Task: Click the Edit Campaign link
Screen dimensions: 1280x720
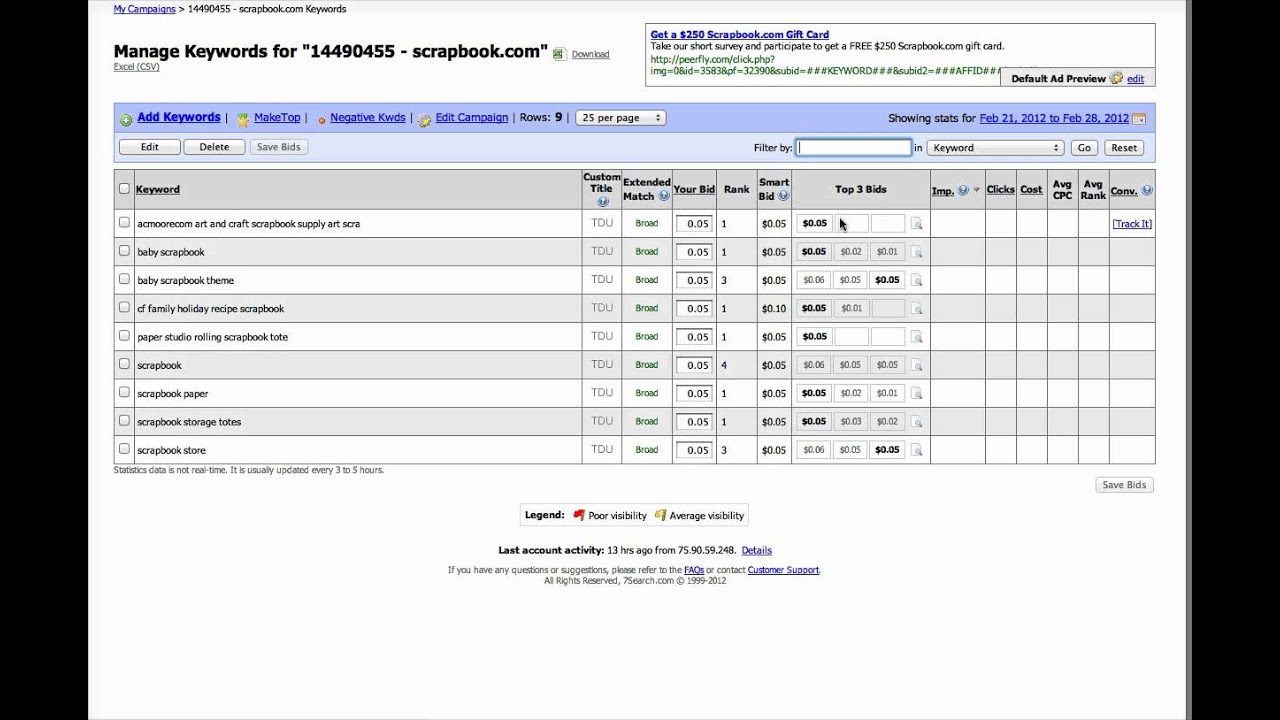Action: (x=472, y=117)
